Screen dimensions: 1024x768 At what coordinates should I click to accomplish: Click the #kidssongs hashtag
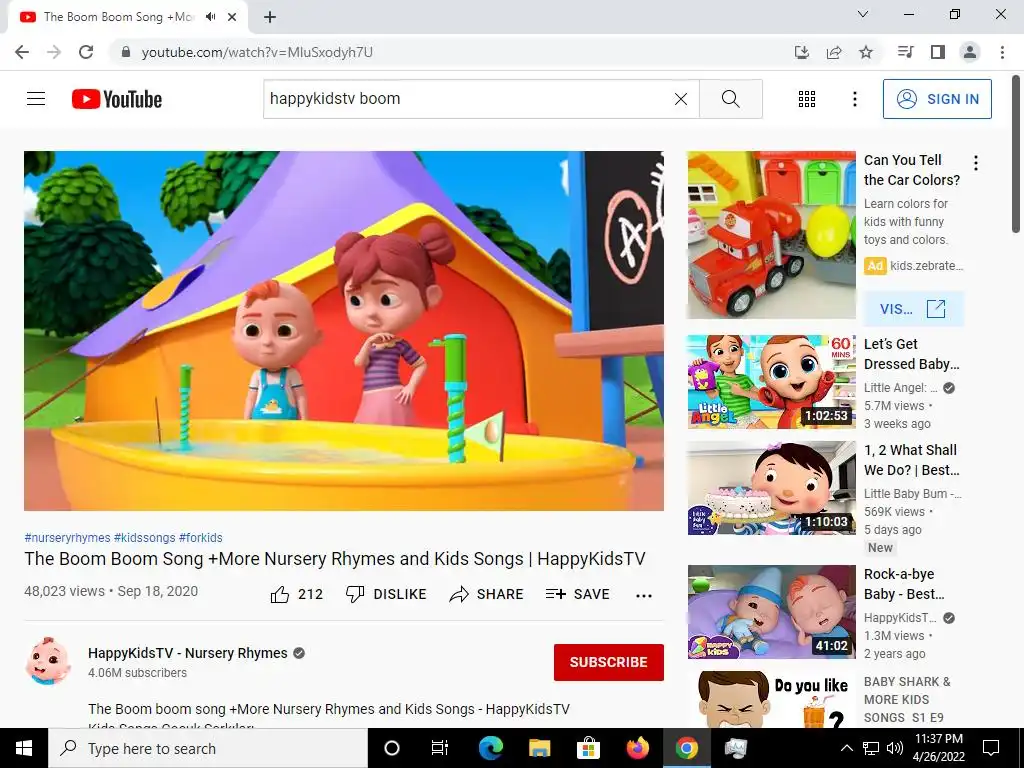coord(144,537)
